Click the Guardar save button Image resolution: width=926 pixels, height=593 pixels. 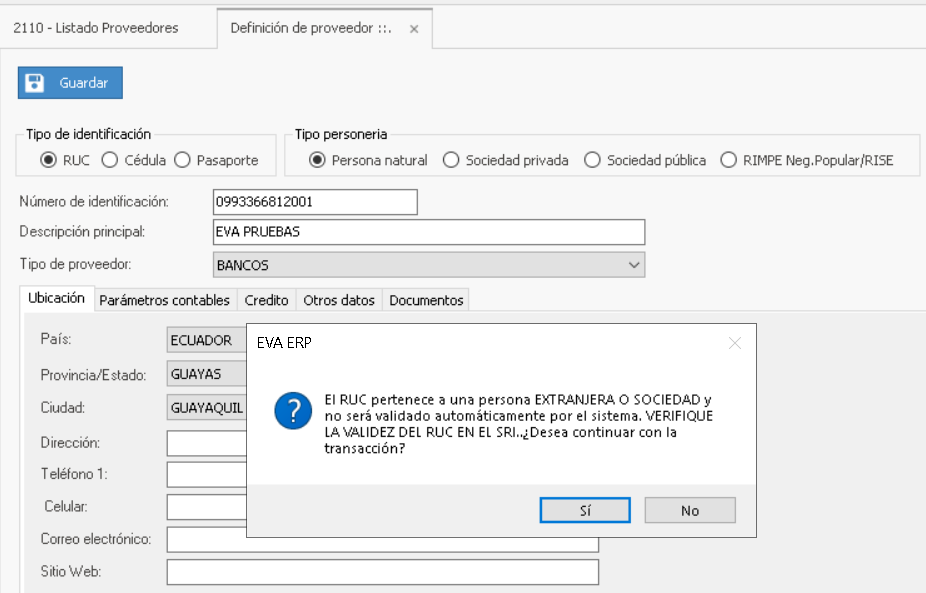coord(70,83)
